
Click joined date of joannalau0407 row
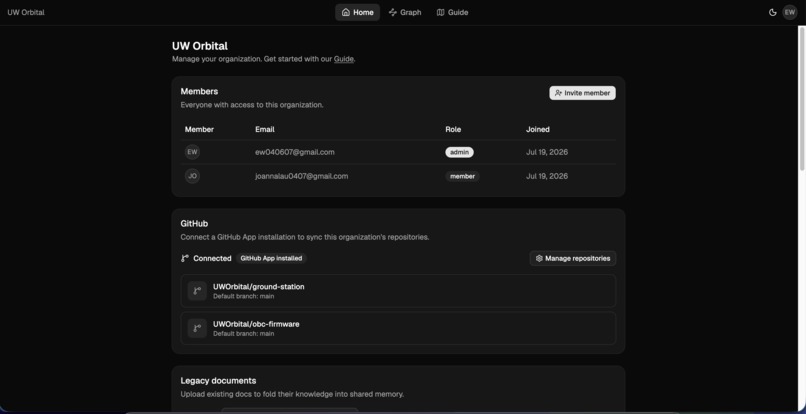[x=547, y=176]
